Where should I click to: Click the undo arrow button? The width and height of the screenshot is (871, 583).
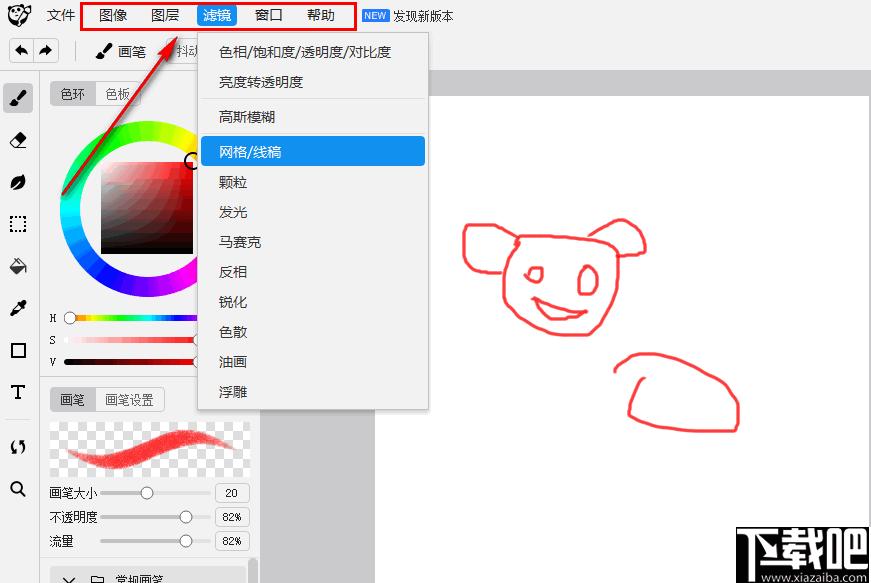point(22,51)
